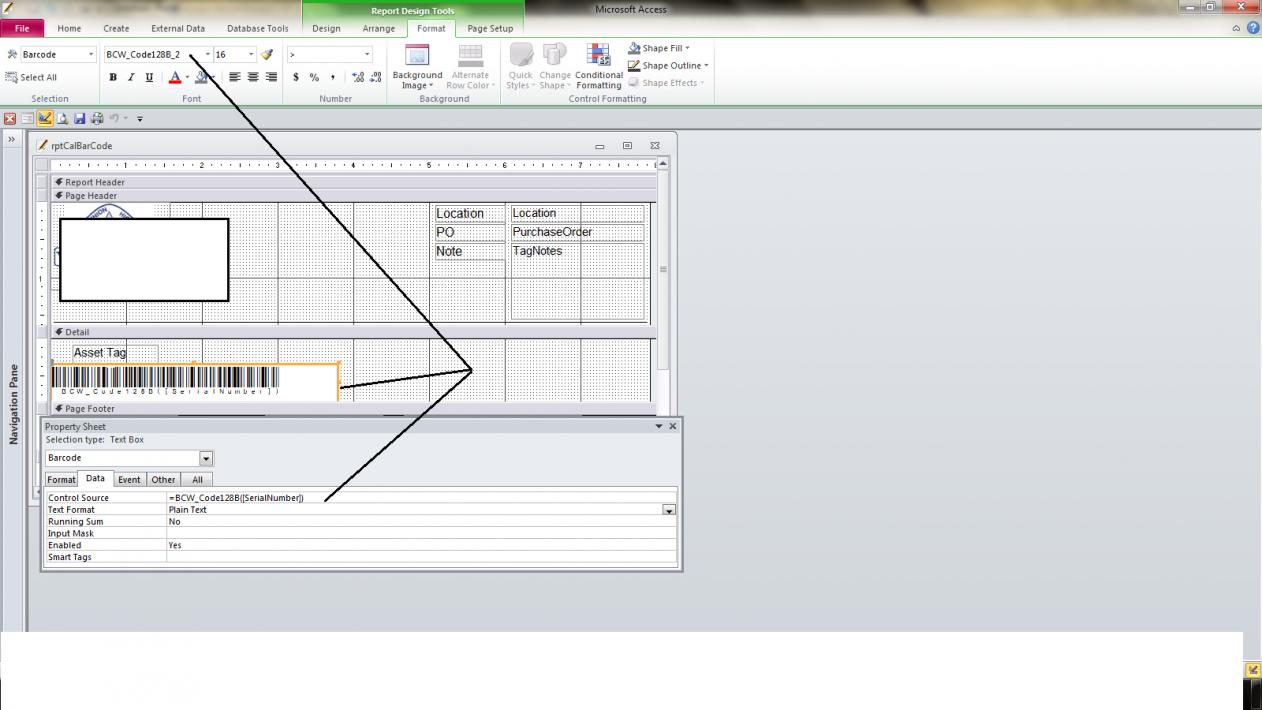
Task: Click Undo in Quick Access Toolbar
Action: pyautogui.click(x=114, y=118)
